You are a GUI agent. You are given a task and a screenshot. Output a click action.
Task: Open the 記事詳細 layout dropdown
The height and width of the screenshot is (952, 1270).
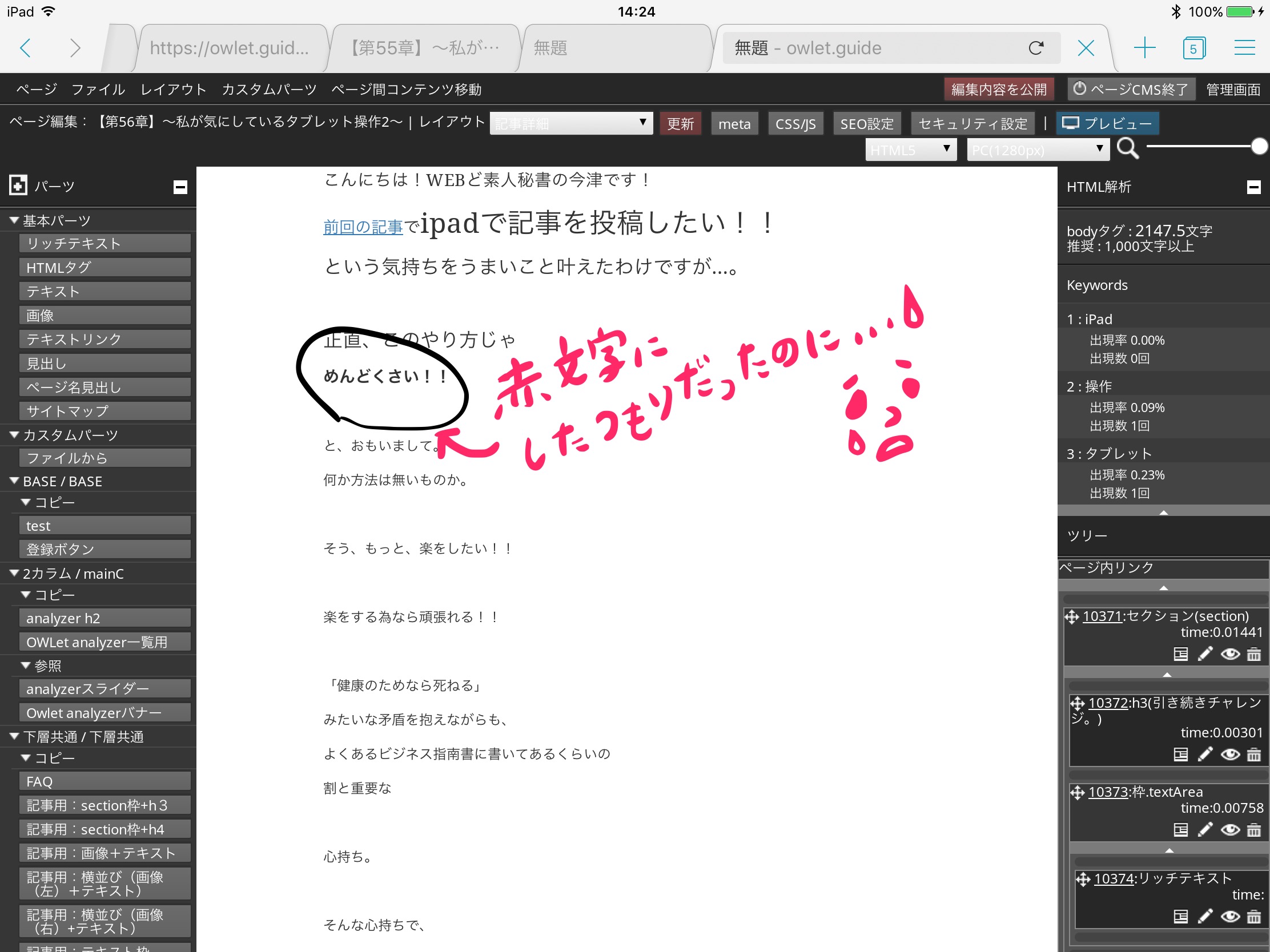[570, 123]
